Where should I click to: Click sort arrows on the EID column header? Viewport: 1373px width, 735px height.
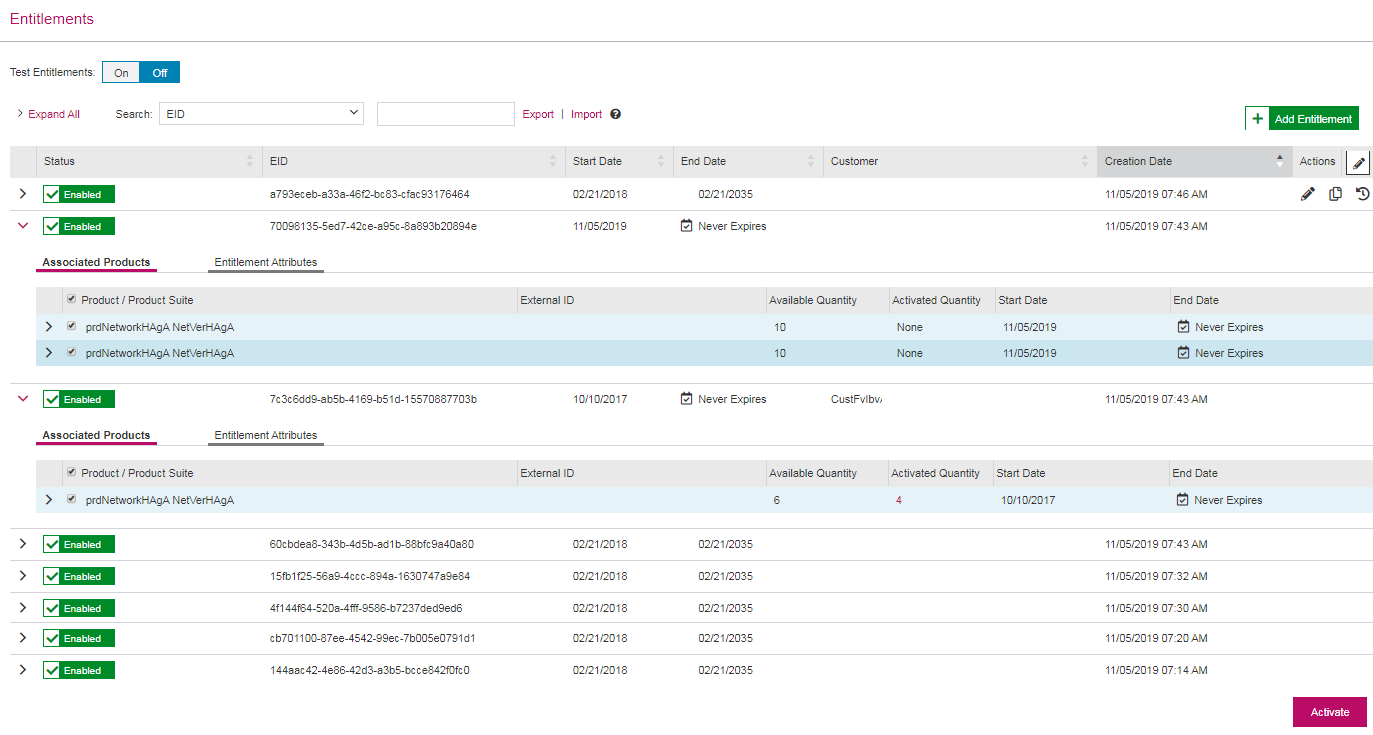pos(553,161)
